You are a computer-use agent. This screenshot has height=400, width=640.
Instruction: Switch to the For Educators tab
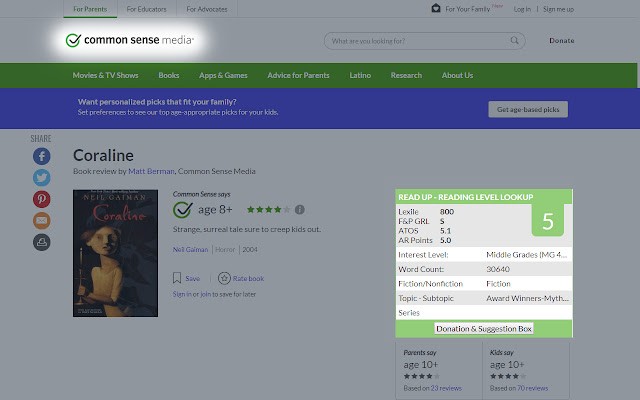tap(147, 9)
